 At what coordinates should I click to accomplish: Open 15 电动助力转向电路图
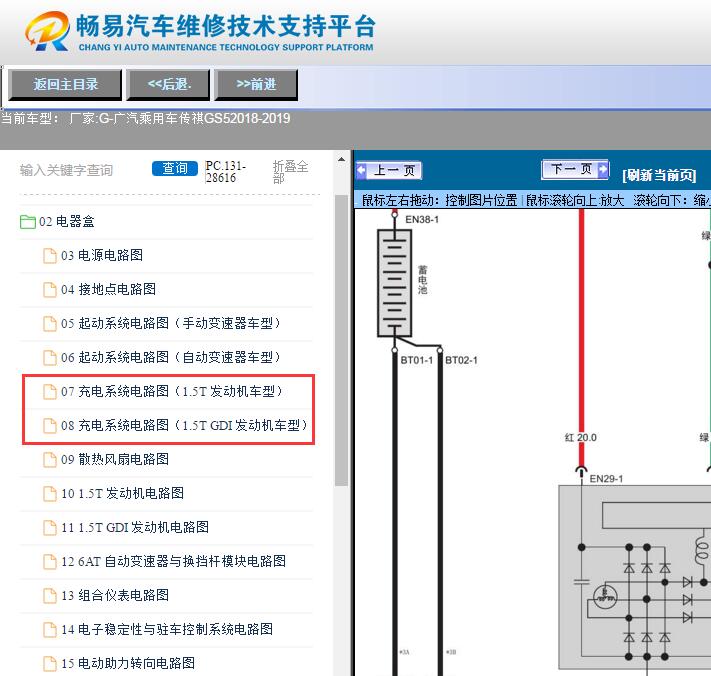coord(128,663)
